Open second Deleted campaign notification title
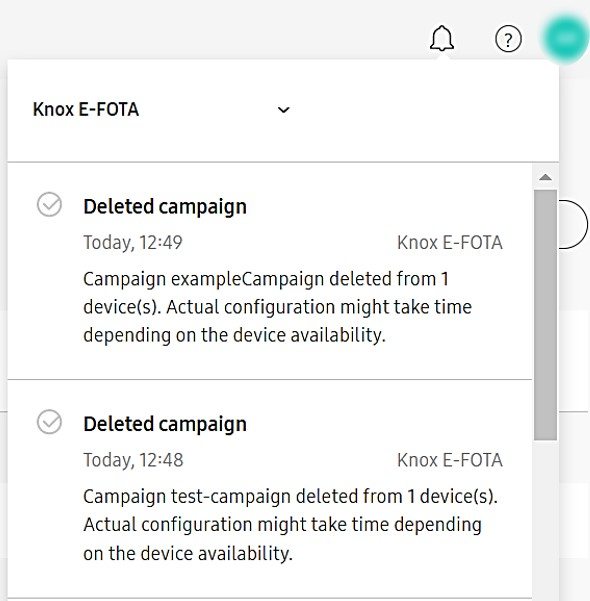The image size is (590, 601). point(165,424)
